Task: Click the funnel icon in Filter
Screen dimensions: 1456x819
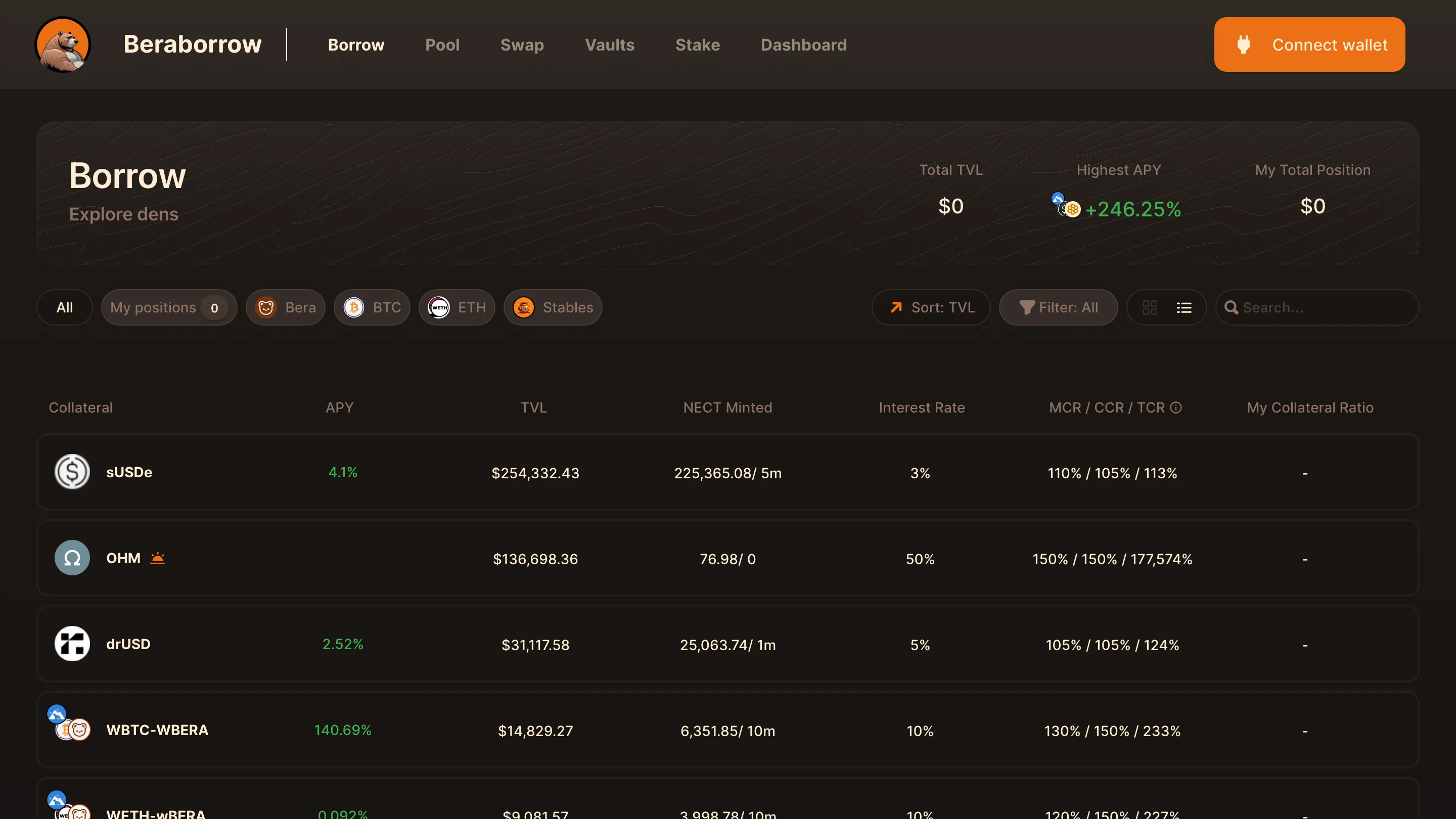Action: point(1026,307)
